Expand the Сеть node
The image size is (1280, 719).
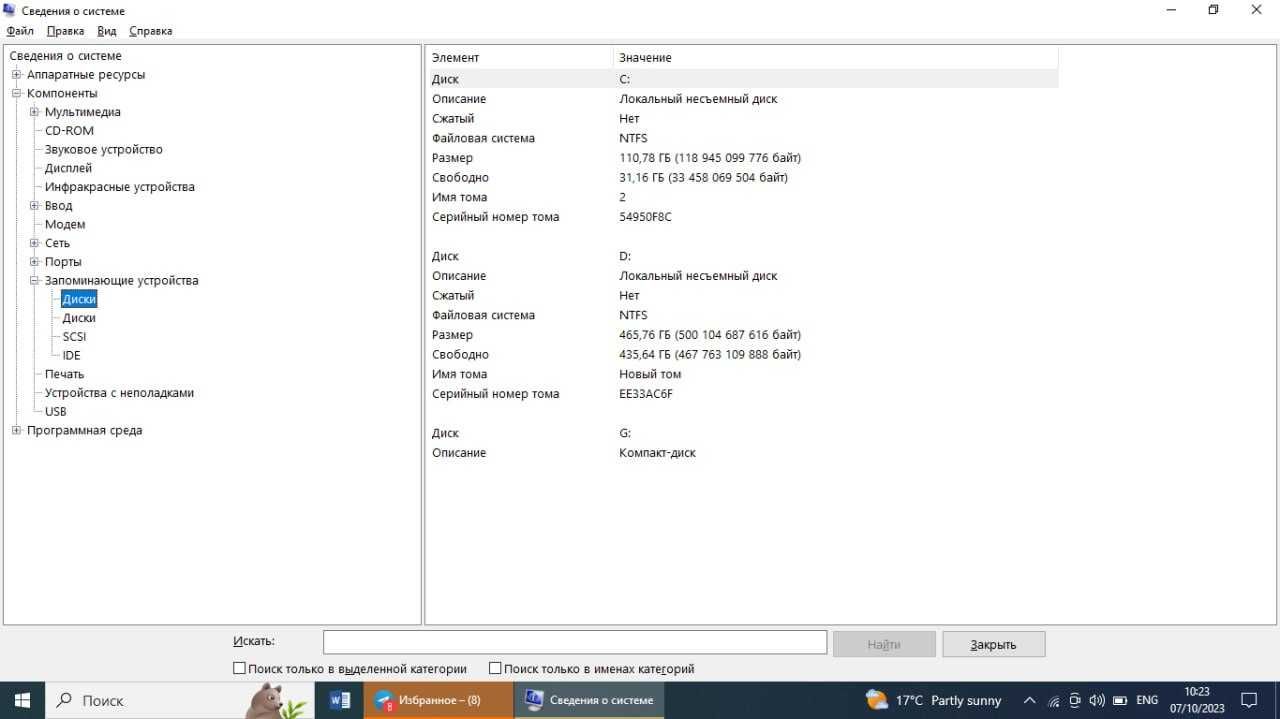pyautogui.click(x=35, y=243)
